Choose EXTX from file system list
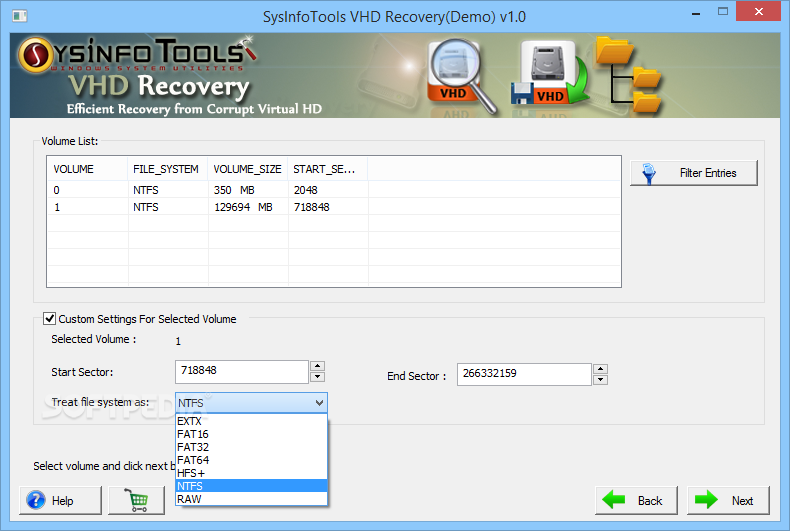Image resolution: width=790 pixels, height=531 pixels. pyautogui.click(x=252, y=421)
